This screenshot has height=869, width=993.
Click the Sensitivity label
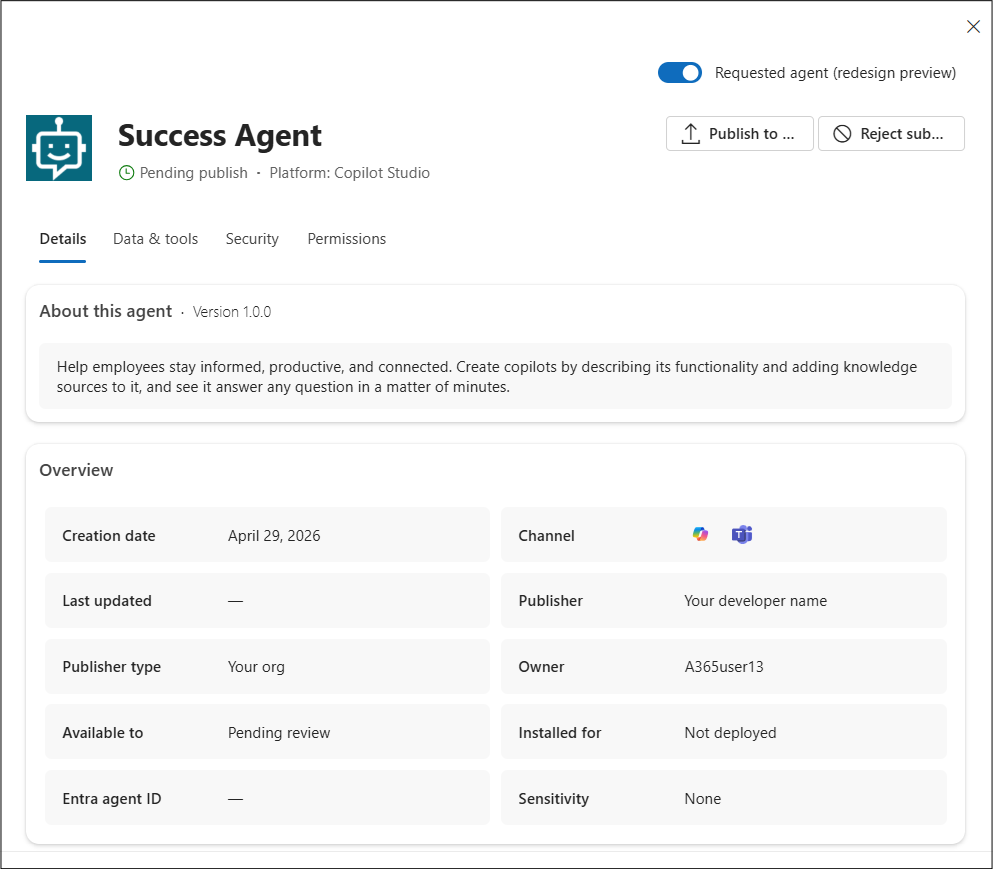tap(553, 799)
